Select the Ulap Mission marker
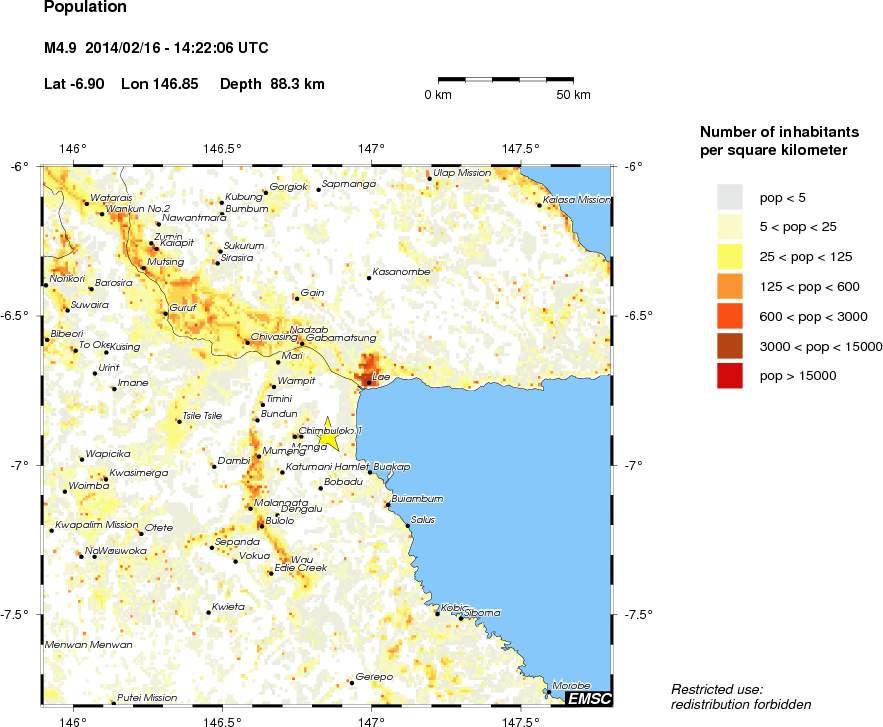Screen dimensions: 883x727 coord(430,179)
